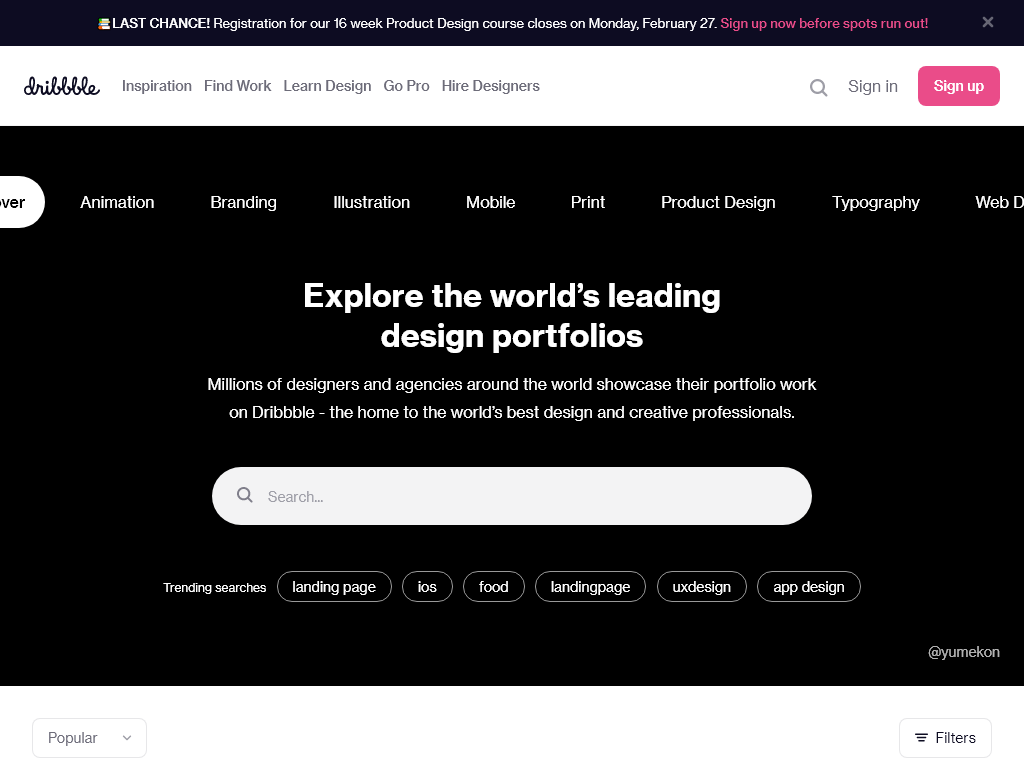This screenshot has height=768, width=1024.
Task: Click the Dribbble logo
Action: 61,86
